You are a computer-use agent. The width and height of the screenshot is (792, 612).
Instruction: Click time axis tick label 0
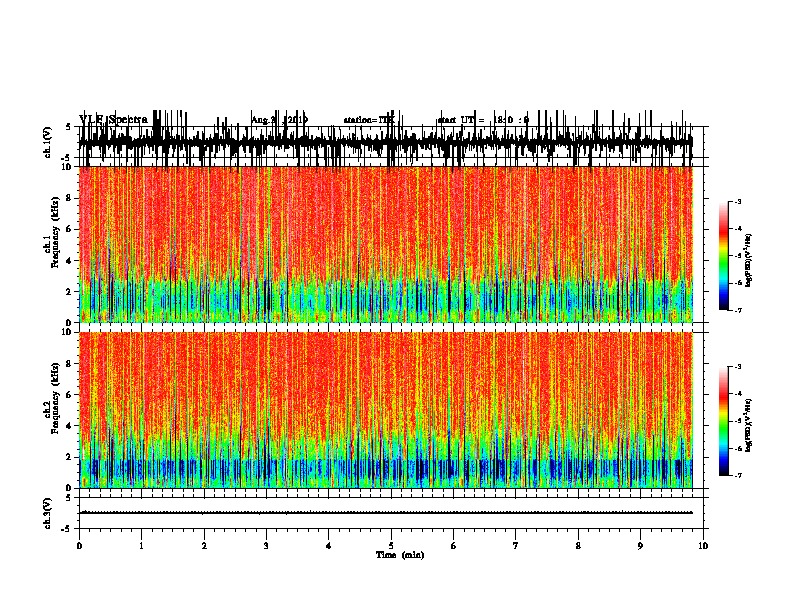(x=79, y=546)
